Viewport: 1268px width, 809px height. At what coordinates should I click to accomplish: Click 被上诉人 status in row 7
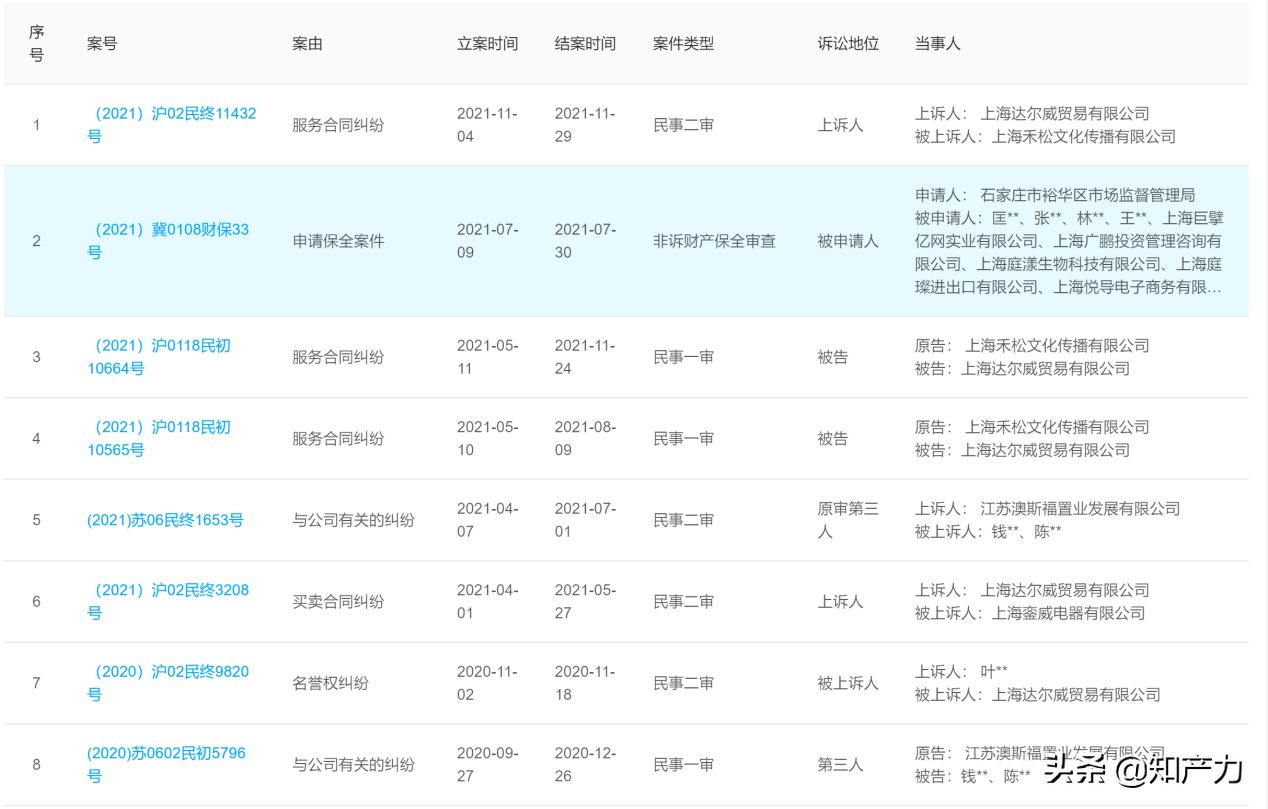[848, 683]
